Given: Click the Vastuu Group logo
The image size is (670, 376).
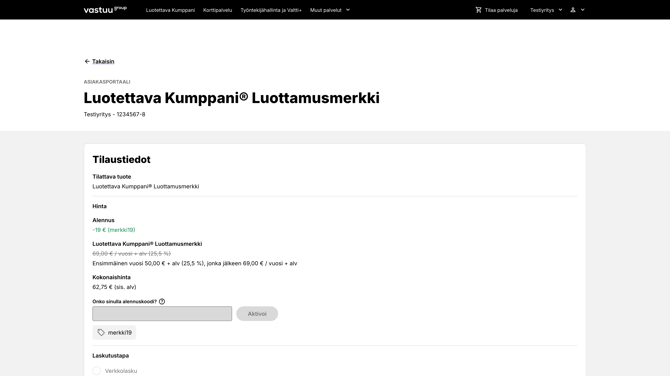Looking at the screenshot, I should (105, 10).
